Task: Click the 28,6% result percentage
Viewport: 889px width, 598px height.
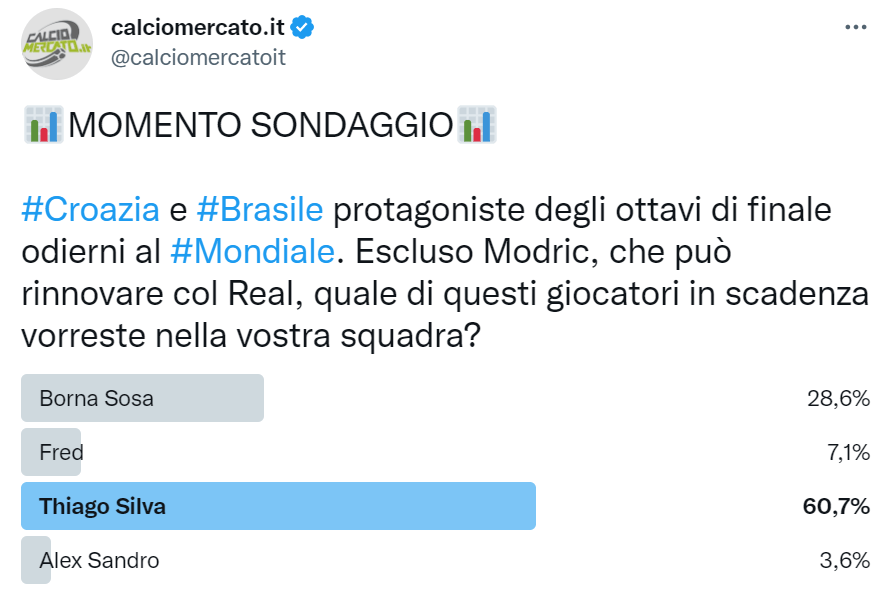Action: pyautogui.click(x=839, y=397)
